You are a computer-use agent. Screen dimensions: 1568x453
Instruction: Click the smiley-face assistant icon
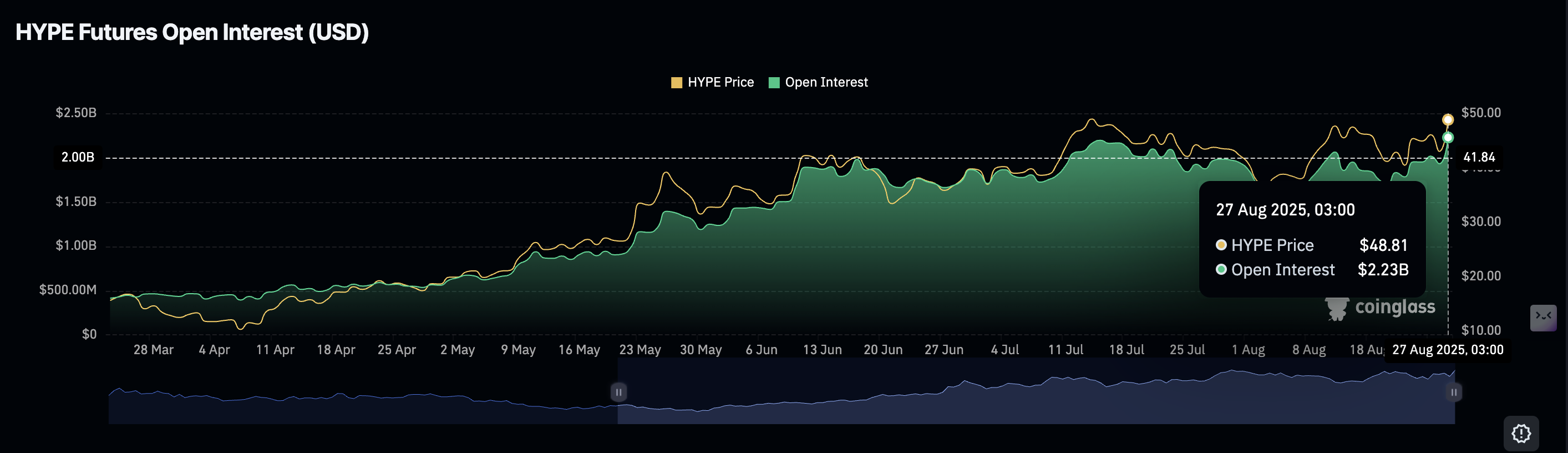pyautogui.click(x=1542, y=317)
